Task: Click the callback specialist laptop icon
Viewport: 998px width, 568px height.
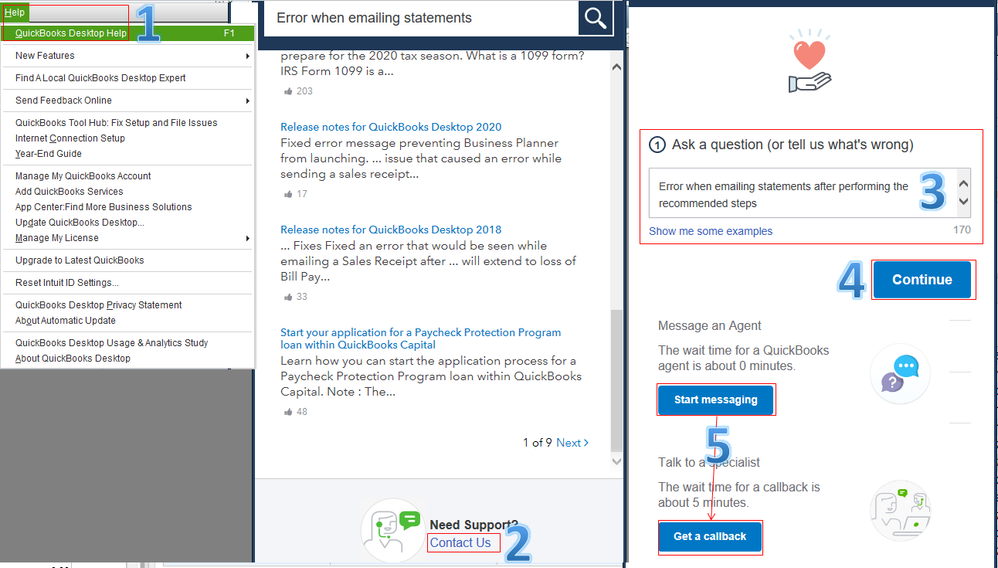Action: tap(900, 509)
